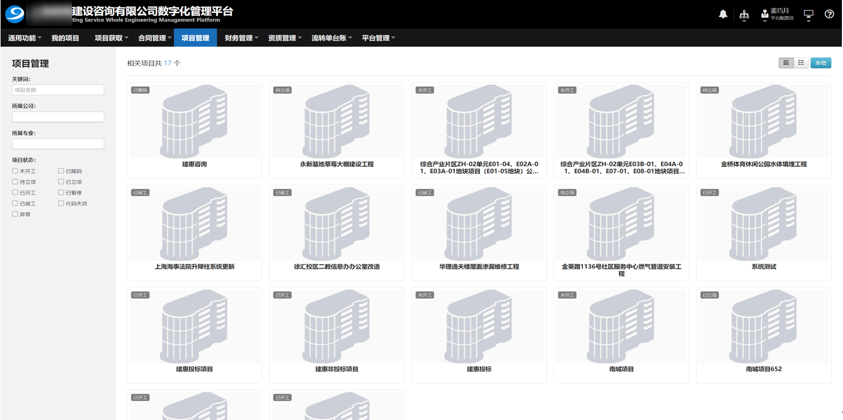Click the platform logo in the header
843x420 pixels.
(x=15, y=15)
